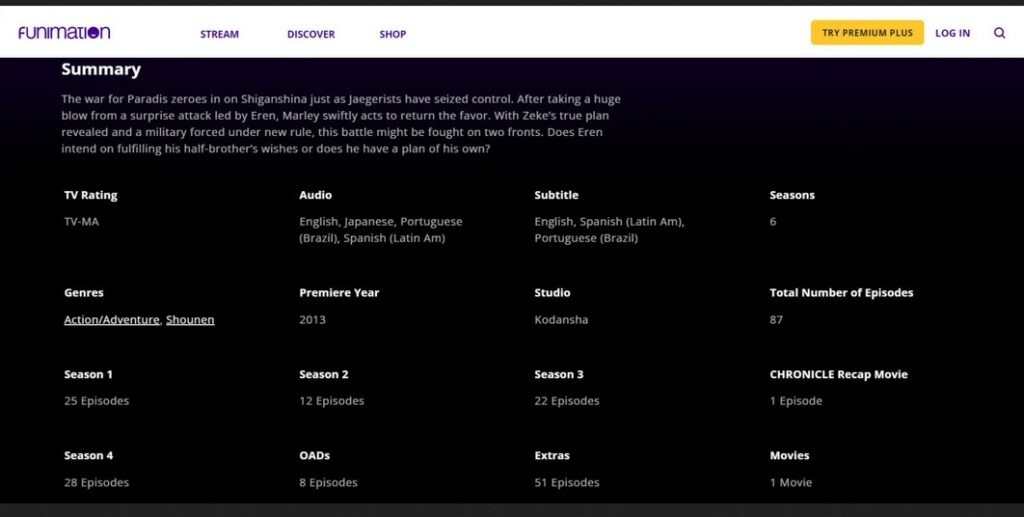This screenshot has width=1024, height=517.
Task: Click the LOG IN link
Action: [952, 33]
